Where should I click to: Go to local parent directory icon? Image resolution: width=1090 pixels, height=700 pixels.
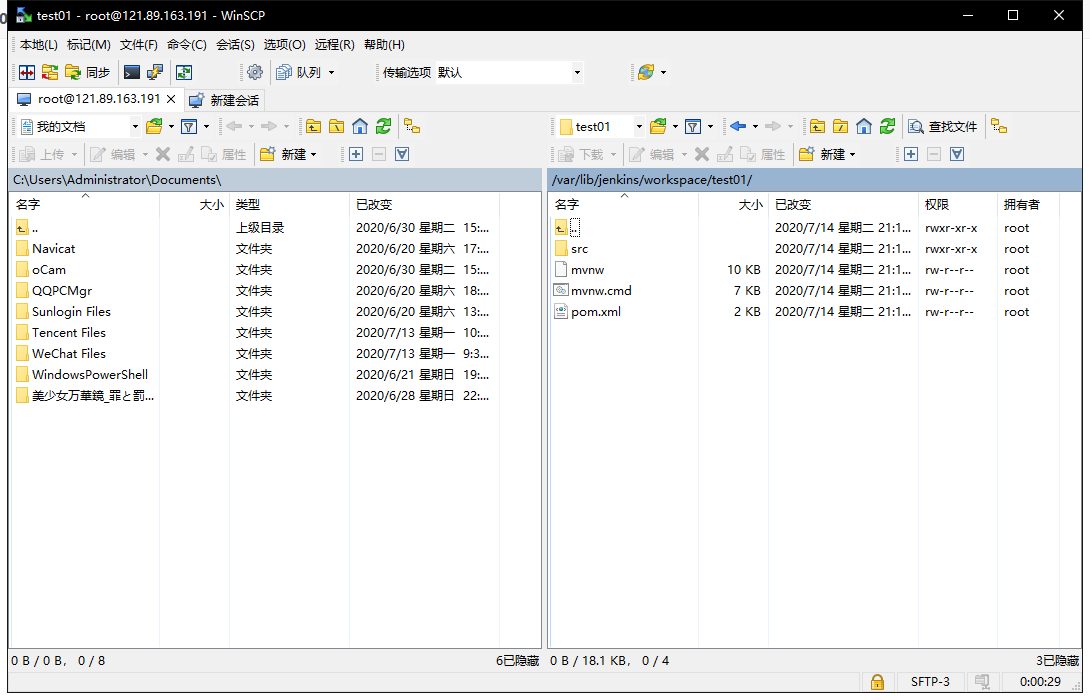pos(313,126)
